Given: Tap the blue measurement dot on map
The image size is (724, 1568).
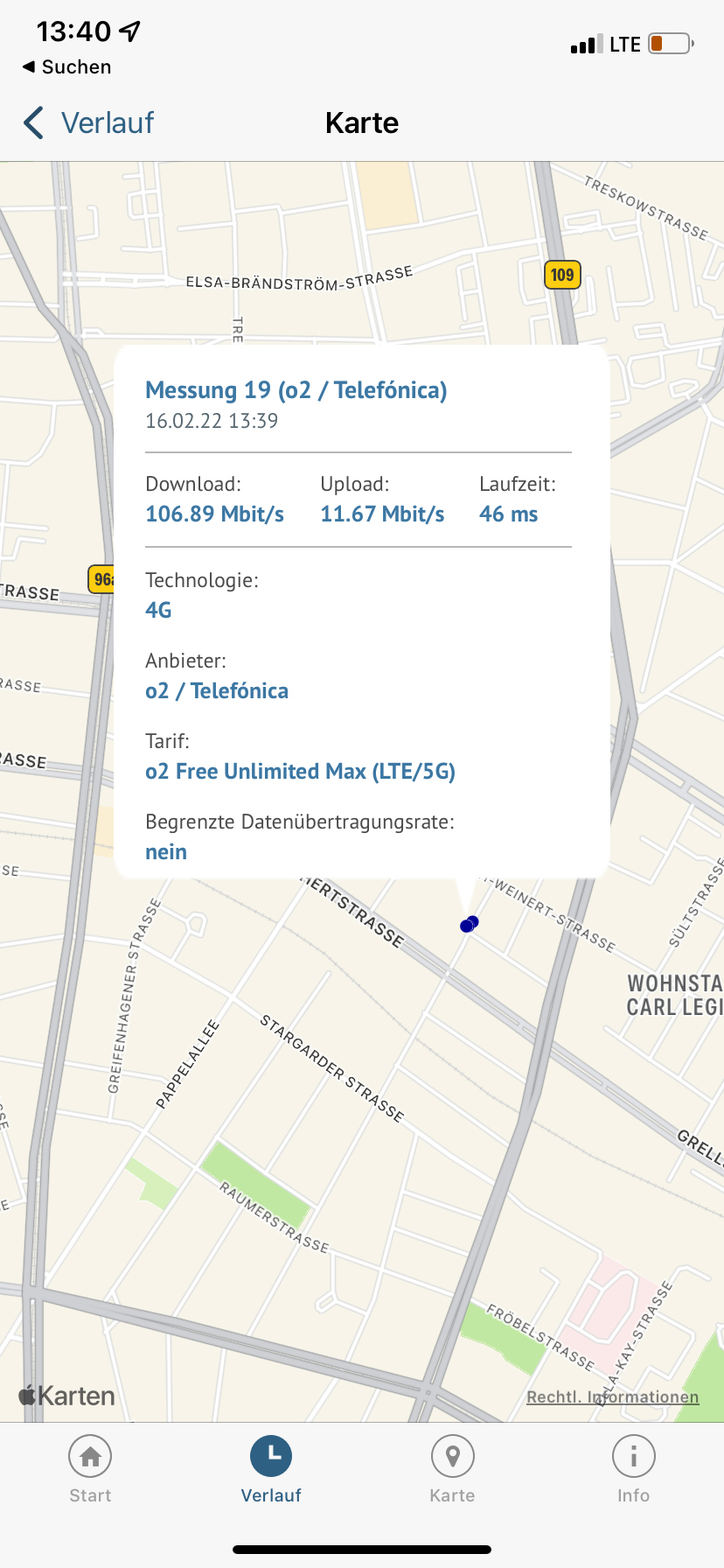Looking at the screenshot, I should [470, 924].
